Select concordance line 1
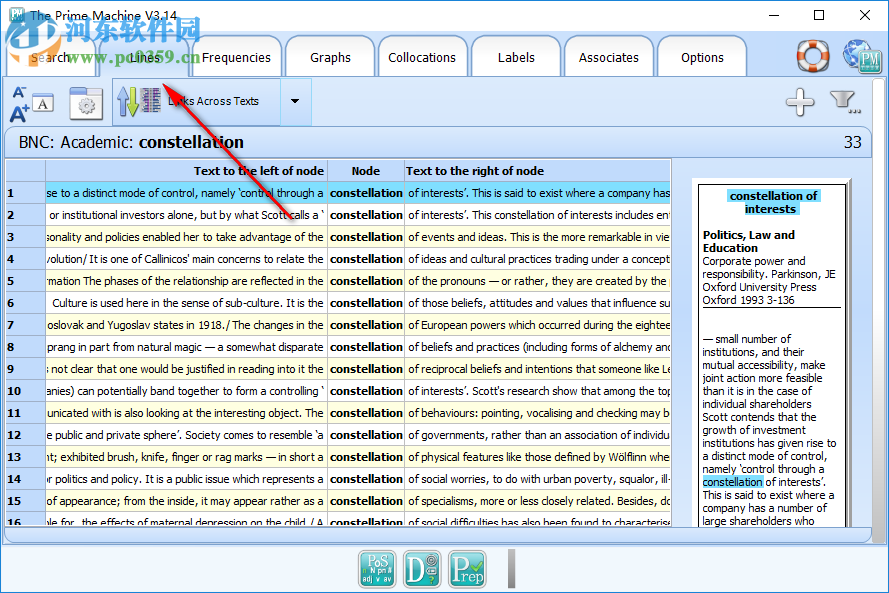889x593 pixels. tap(338, 193)
